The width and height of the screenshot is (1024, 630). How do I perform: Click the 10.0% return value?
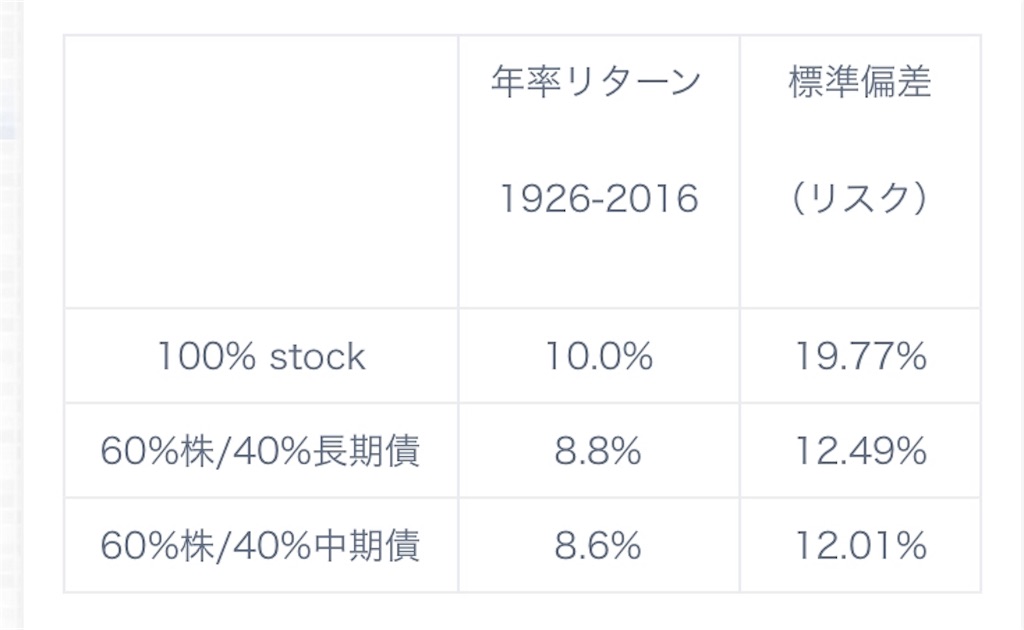599,356
